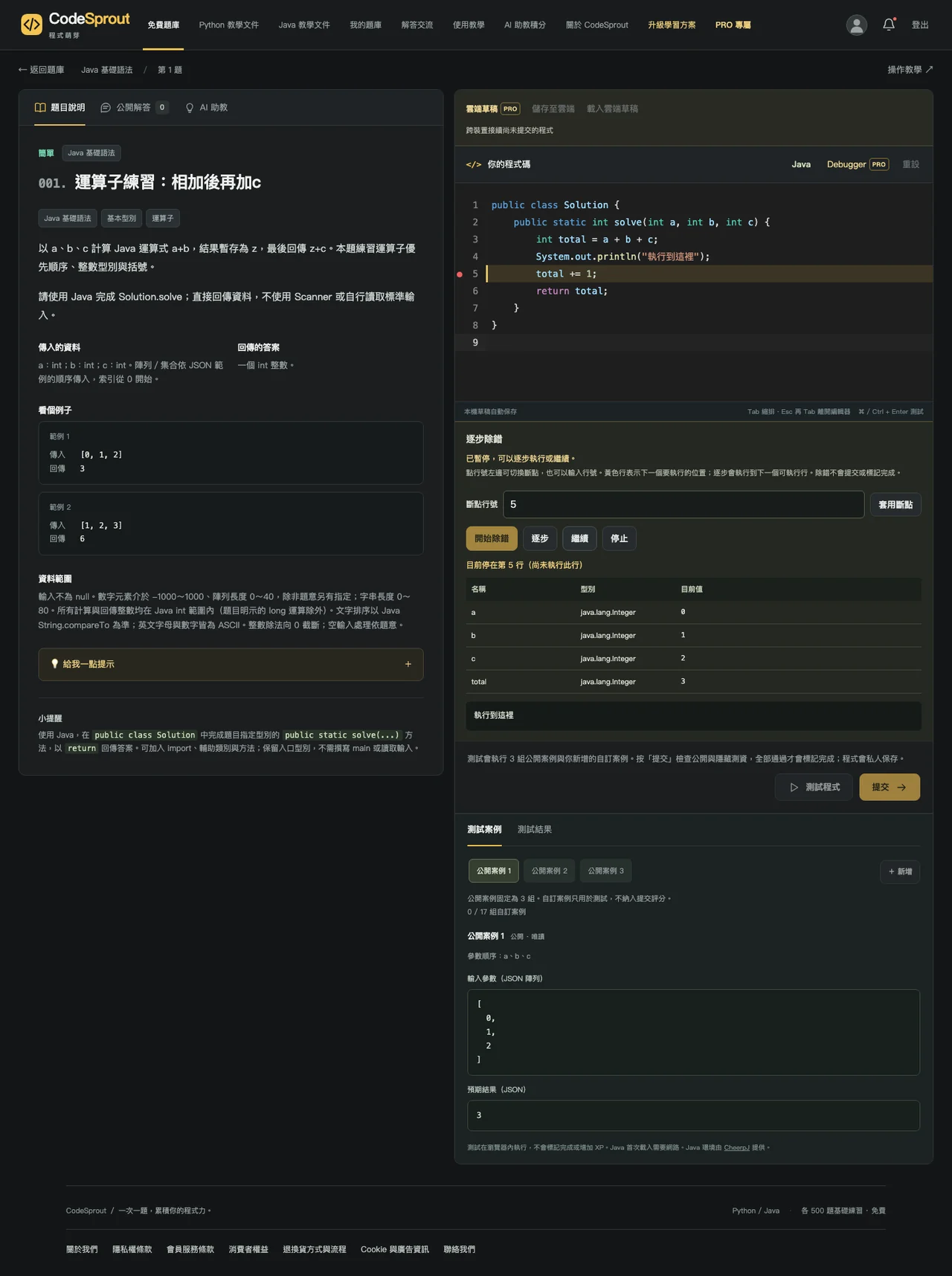The width and height of the screenshot is (952, 1276).
Task: Click 儲存至雲端 to save draft
Action: 553,109
